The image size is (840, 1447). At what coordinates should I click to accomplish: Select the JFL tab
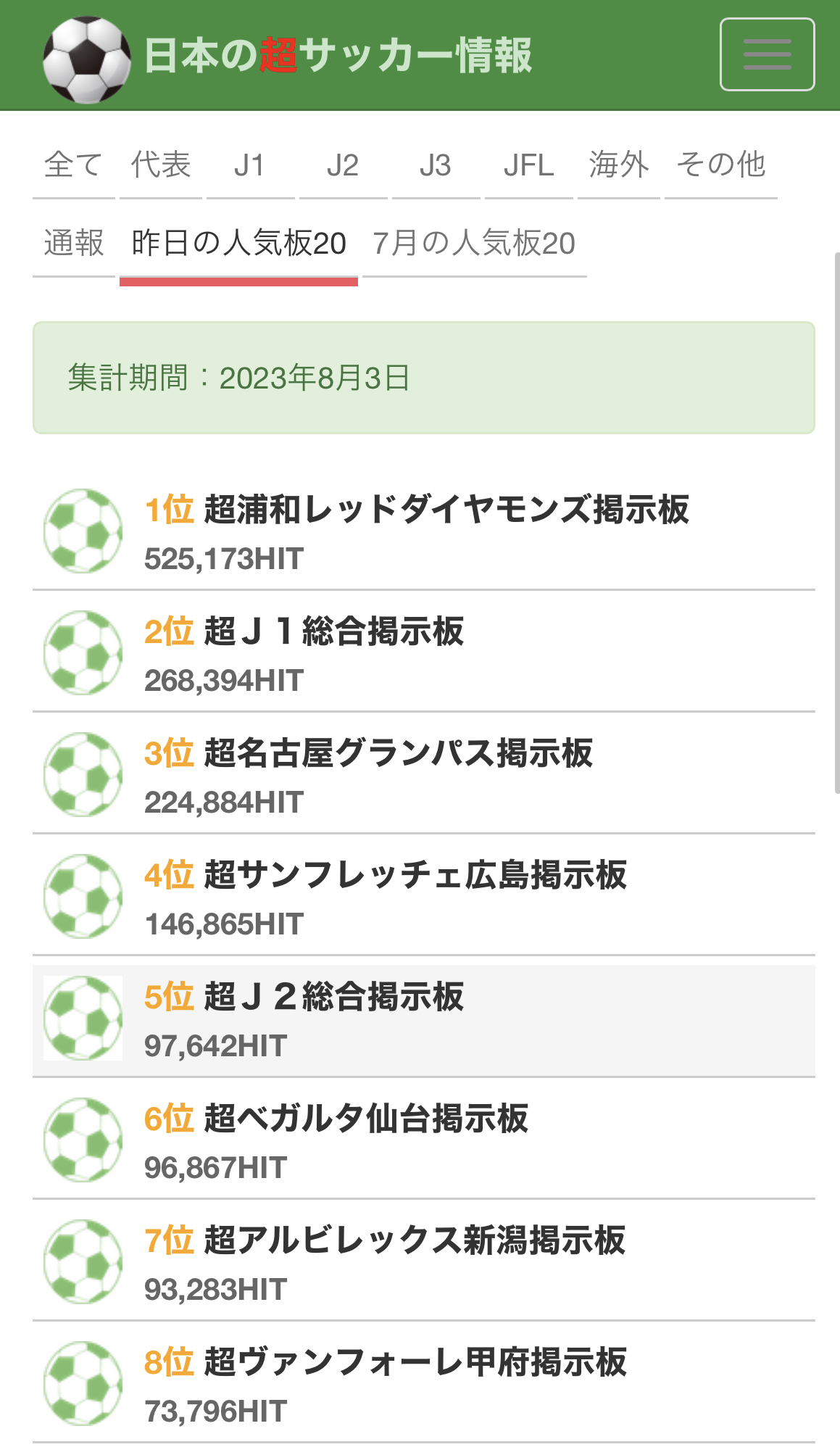tap(529, 165)
